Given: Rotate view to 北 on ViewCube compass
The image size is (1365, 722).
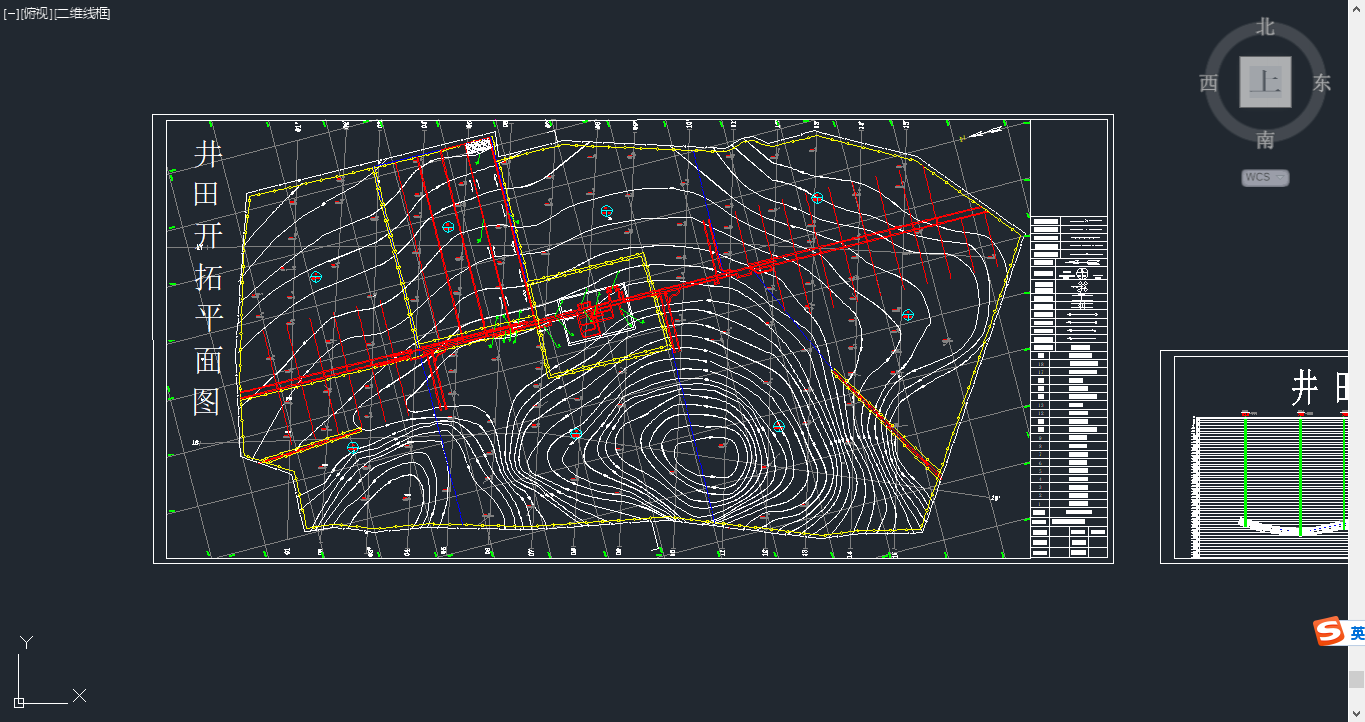Looking at the screenshot, I should [x=1265, y=27].
